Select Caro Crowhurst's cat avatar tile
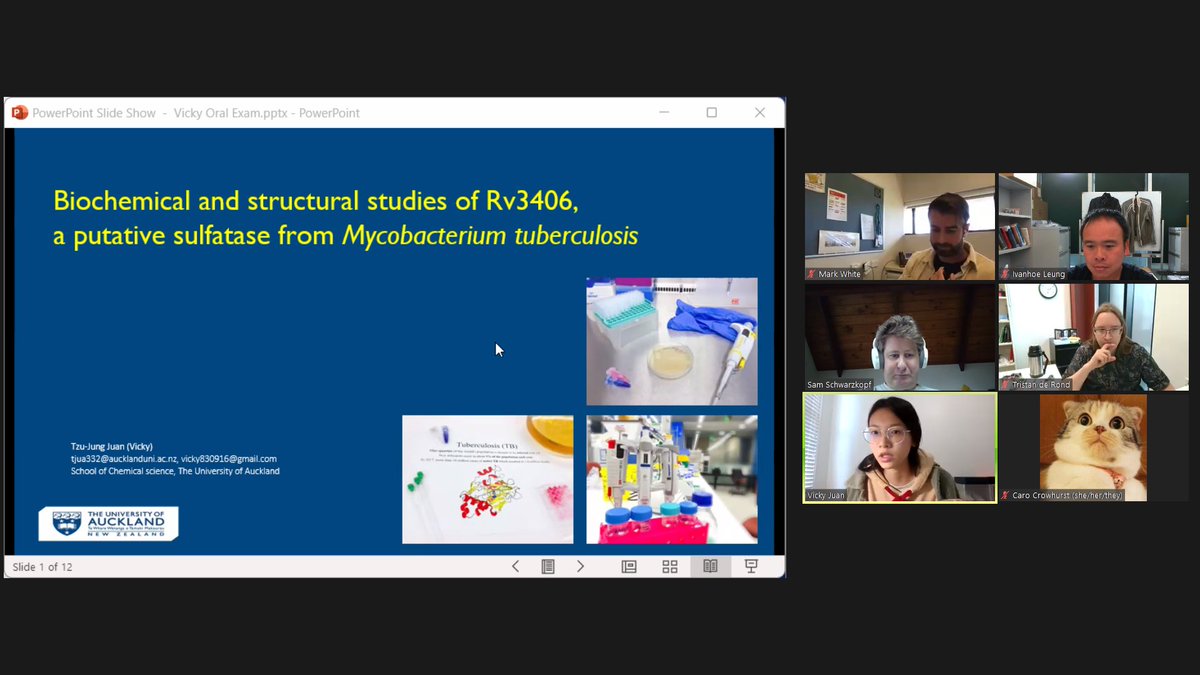 [1093, 447]
